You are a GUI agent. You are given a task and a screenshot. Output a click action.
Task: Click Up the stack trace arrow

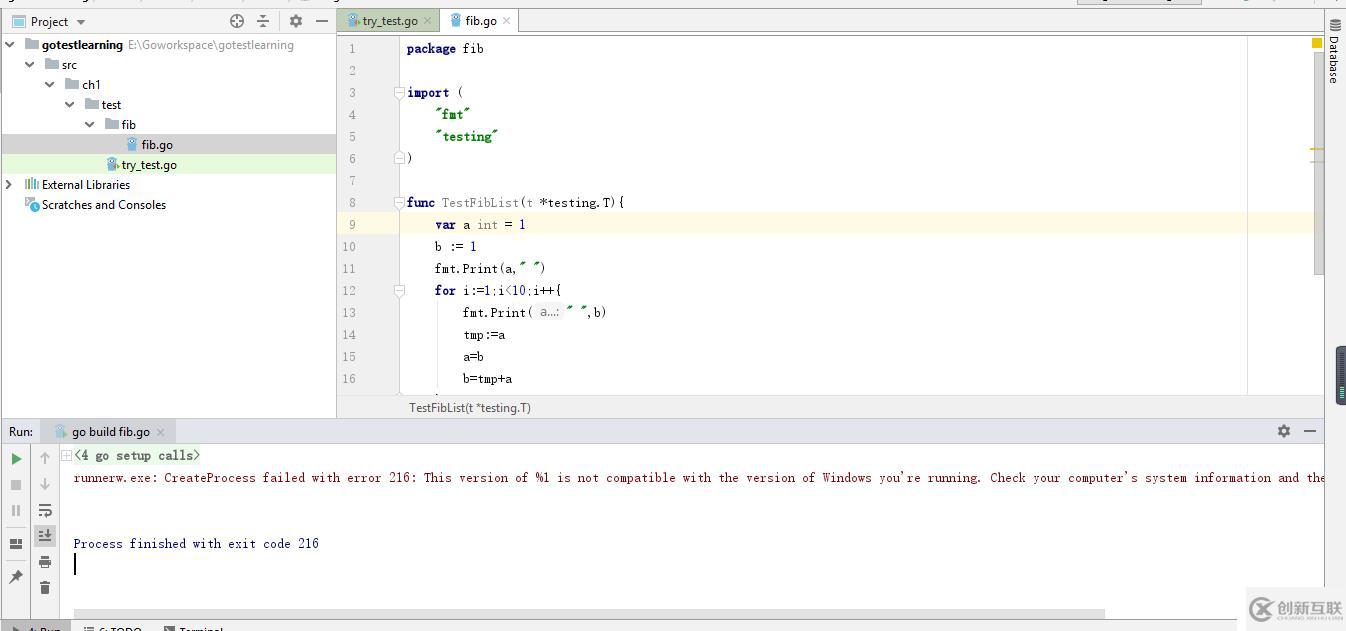45,458
